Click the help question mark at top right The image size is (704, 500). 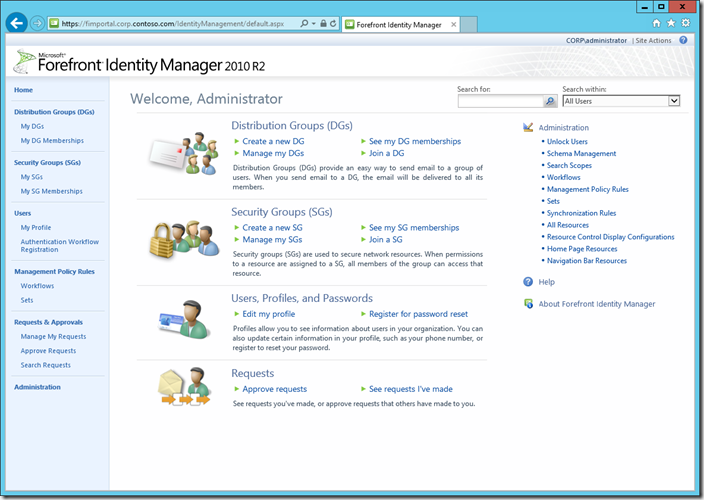(684, 40)
